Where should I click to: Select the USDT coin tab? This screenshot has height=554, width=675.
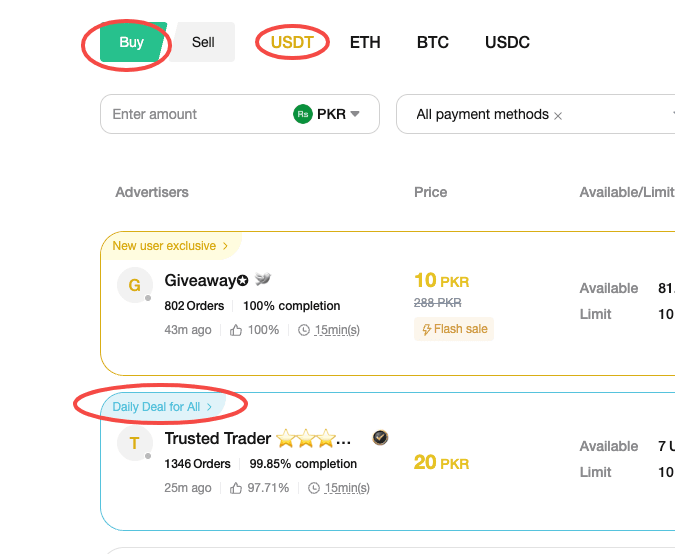[292, 42]
